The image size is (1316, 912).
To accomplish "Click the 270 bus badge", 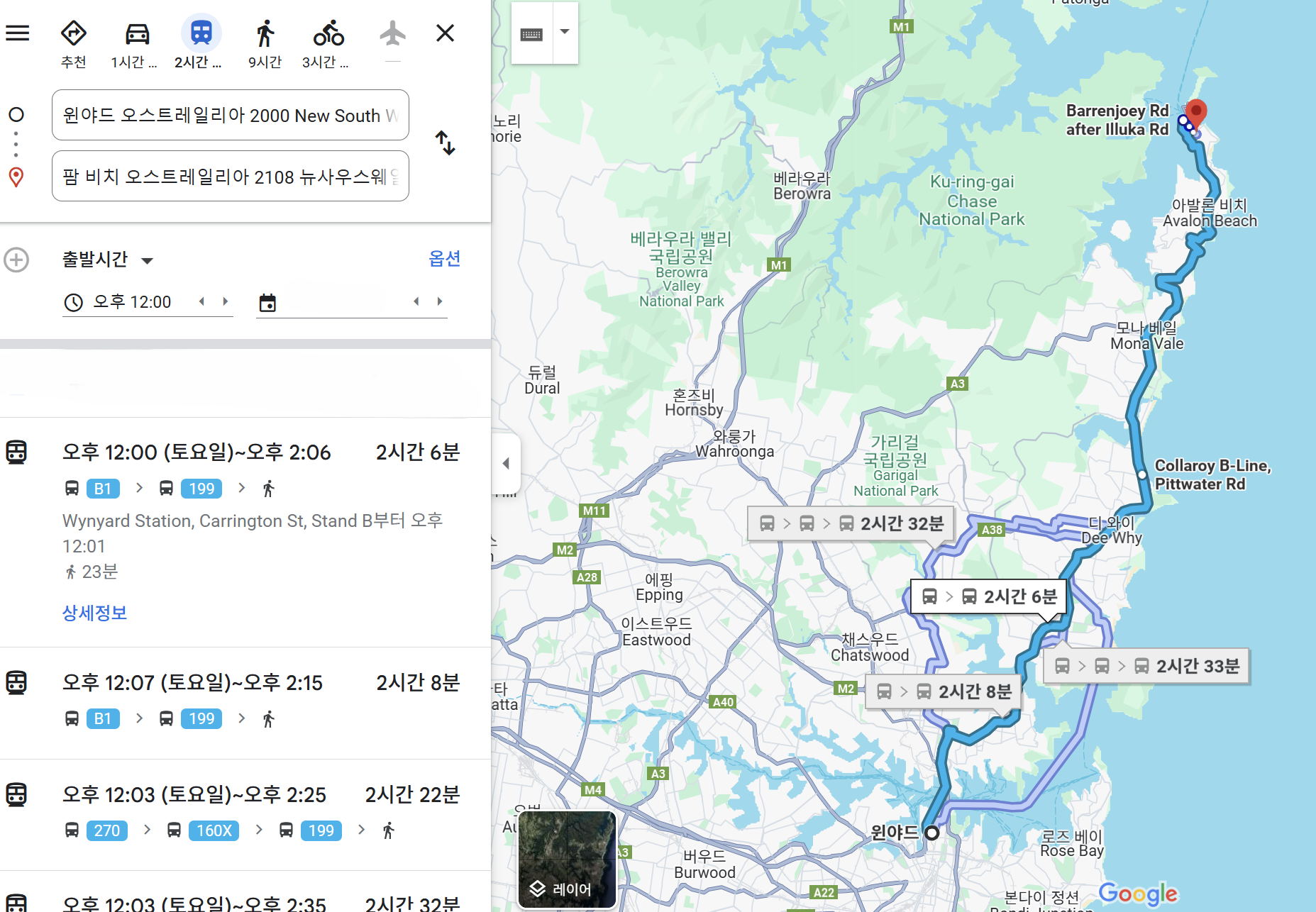I will [x=106, y=830].
